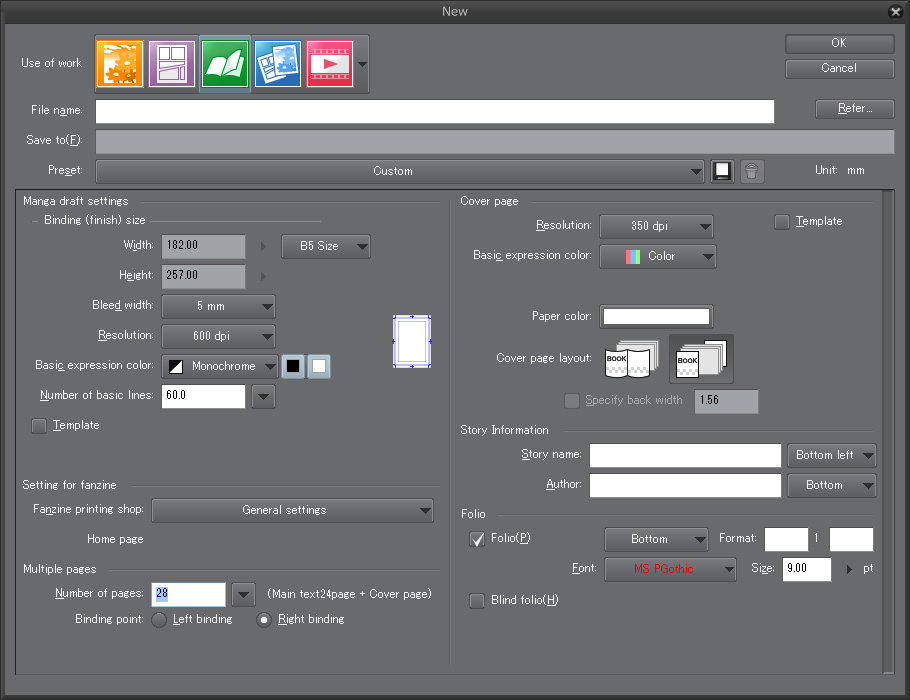Screen dimensions: 910x700
Task: Choose the separate pages cover layout icon
Action: coord(701,359)
